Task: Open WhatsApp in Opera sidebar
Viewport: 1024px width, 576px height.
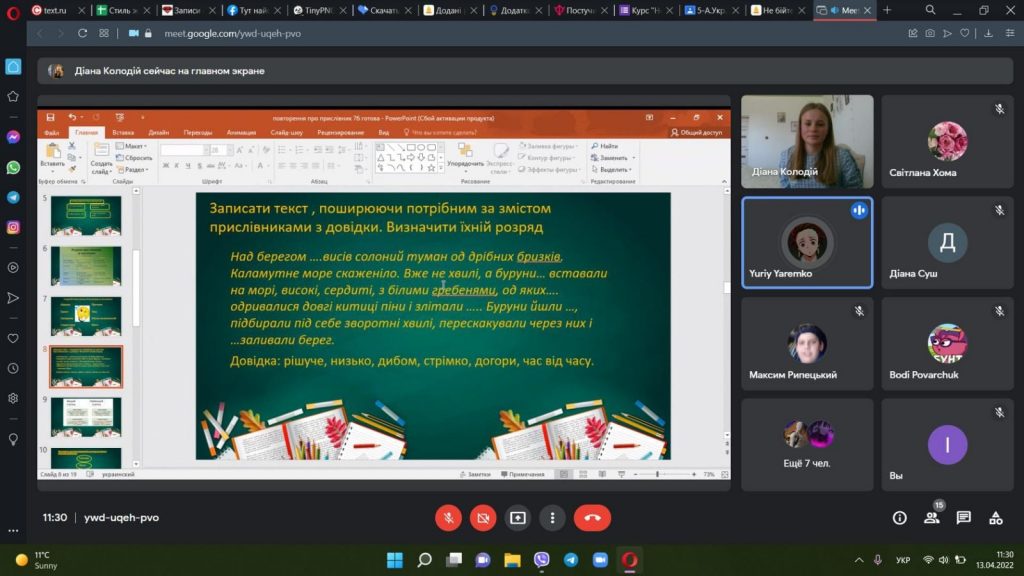Action: (13, 167)
